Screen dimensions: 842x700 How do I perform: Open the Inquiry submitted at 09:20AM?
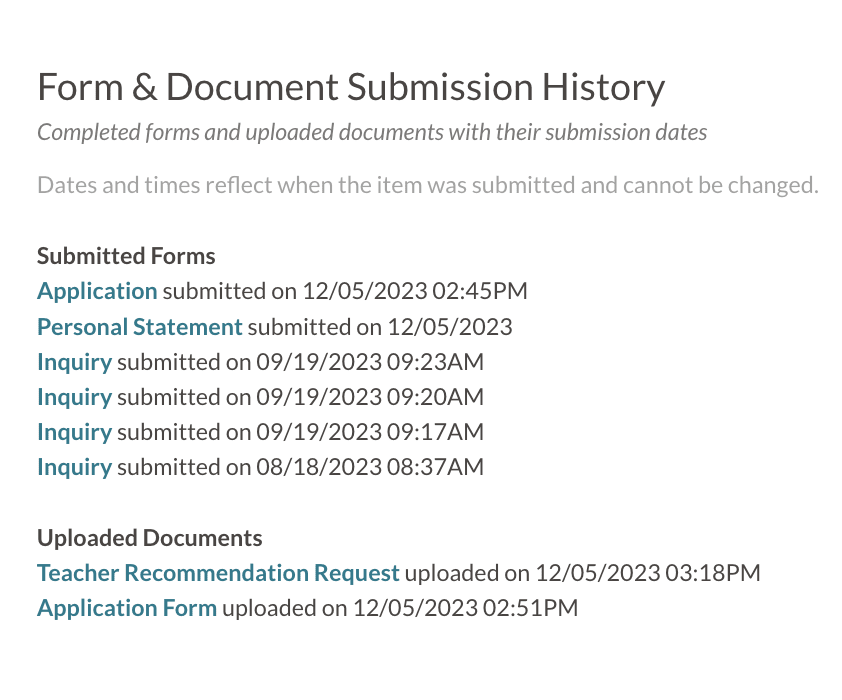(x=74, y=397)
